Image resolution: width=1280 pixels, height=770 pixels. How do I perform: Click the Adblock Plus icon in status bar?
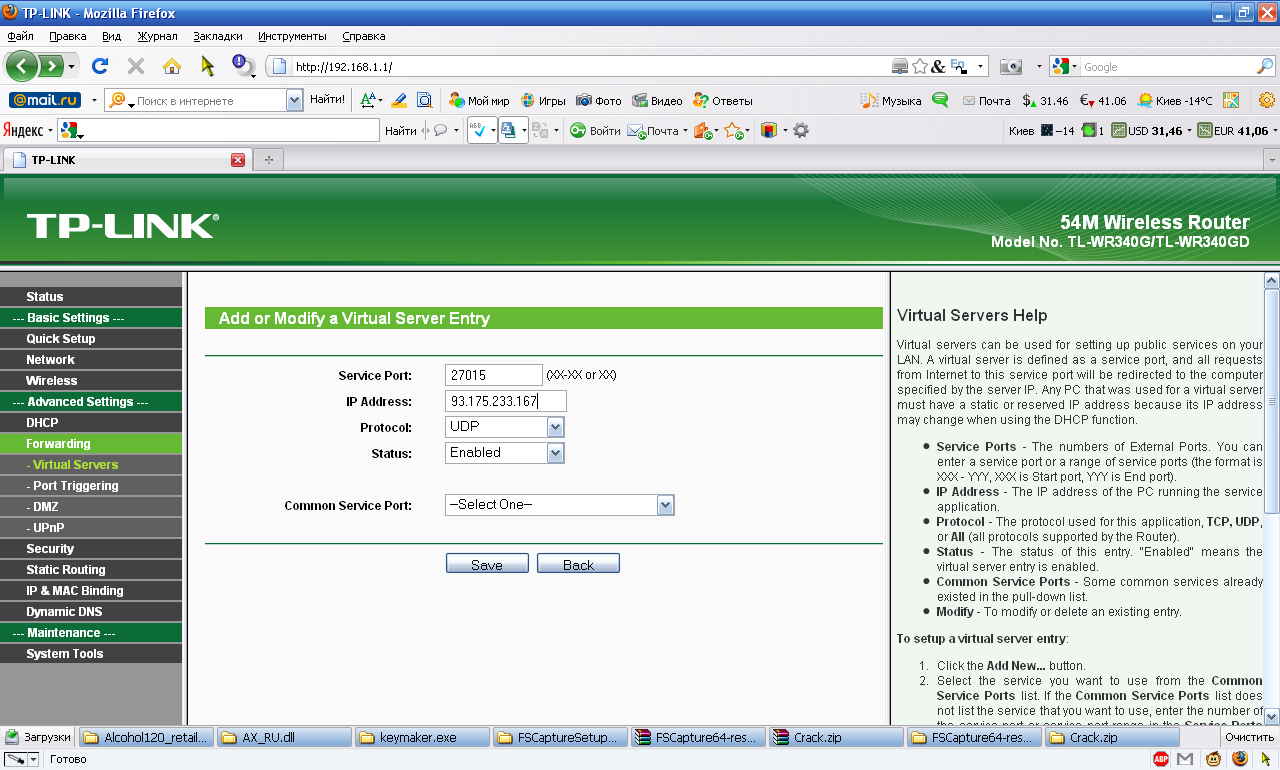coord(1161,760)
